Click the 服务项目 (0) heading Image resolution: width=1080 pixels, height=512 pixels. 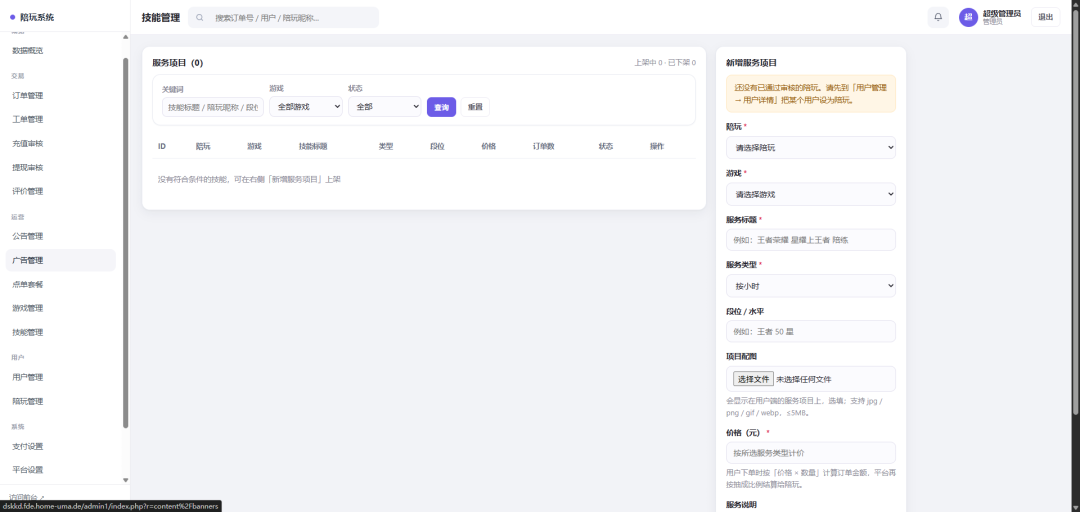[178, 63]
